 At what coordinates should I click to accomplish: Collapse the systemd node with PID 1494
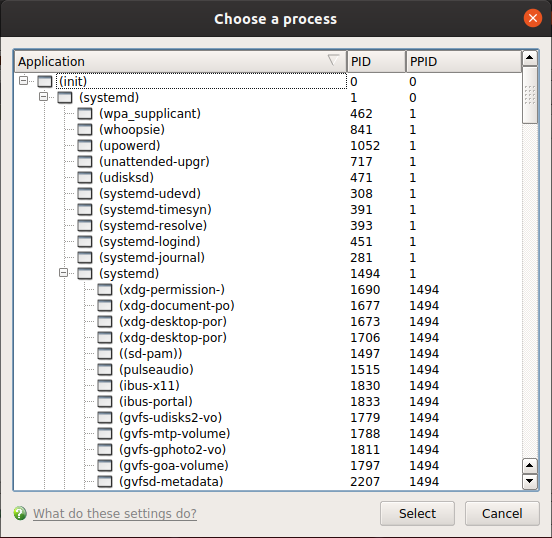pos(63,273)
